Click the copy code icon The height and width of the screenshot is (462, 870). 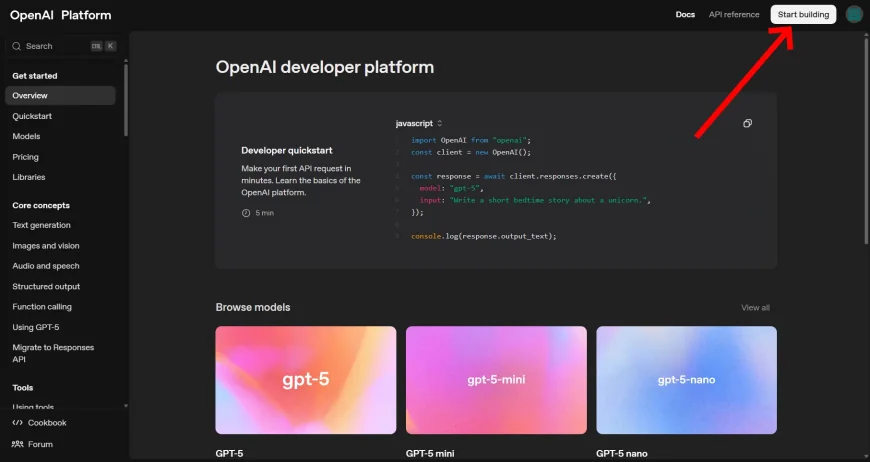pyautogui.click(x=747, y=123)
